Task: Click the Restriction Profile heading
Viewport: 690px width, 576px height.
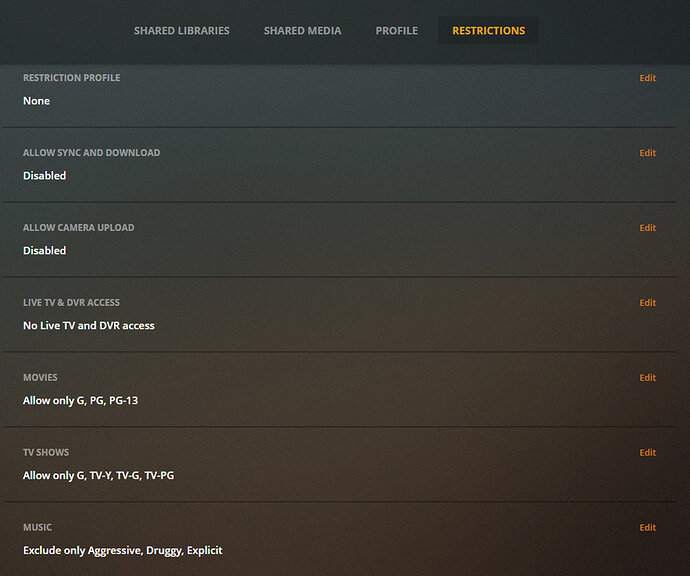Action: (71, 78)
